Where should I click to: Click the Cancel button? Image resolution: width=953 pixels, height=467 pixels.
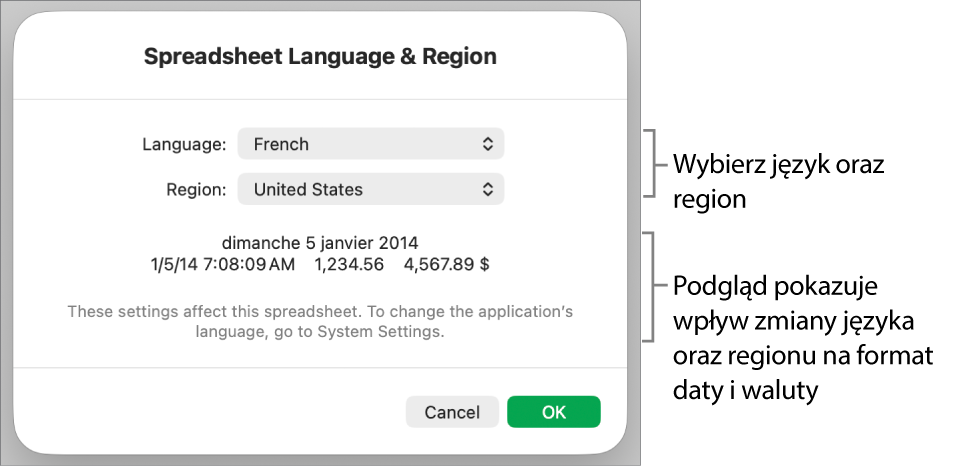click(x=452, y=412)
